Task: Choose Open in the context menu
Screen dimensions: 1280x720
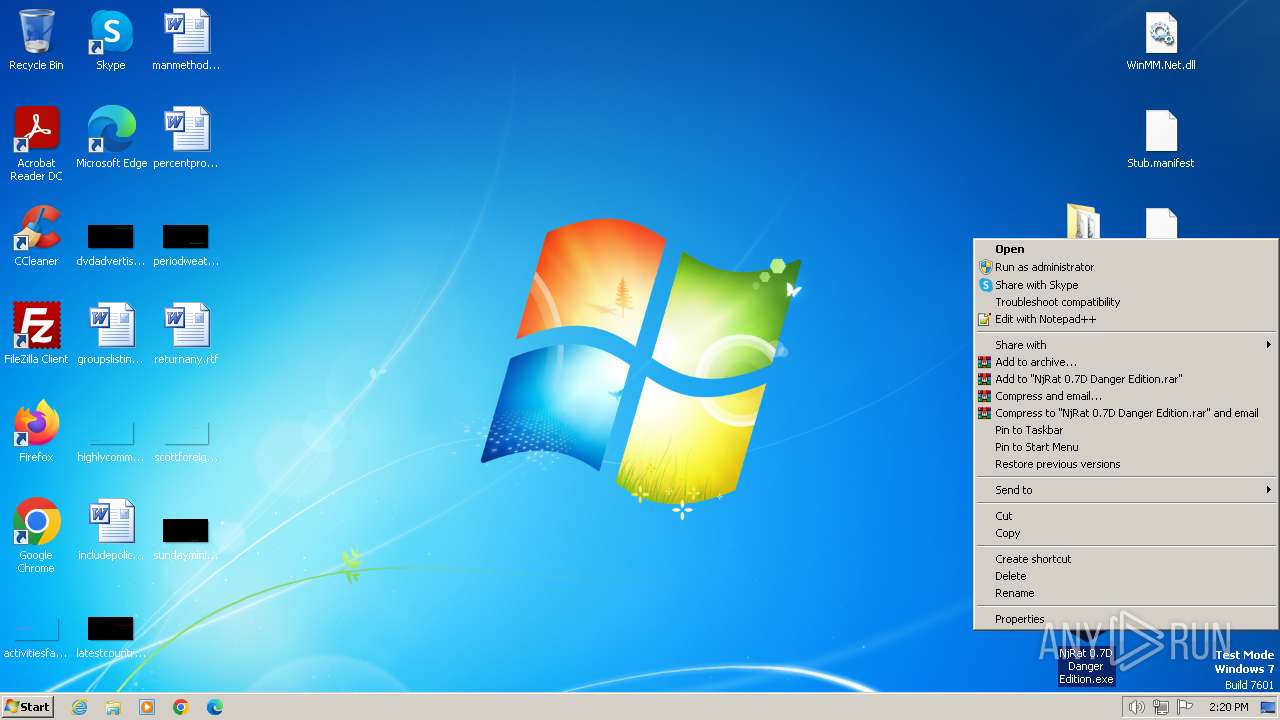Action: pyautogui.click(x=1125, y=249)
